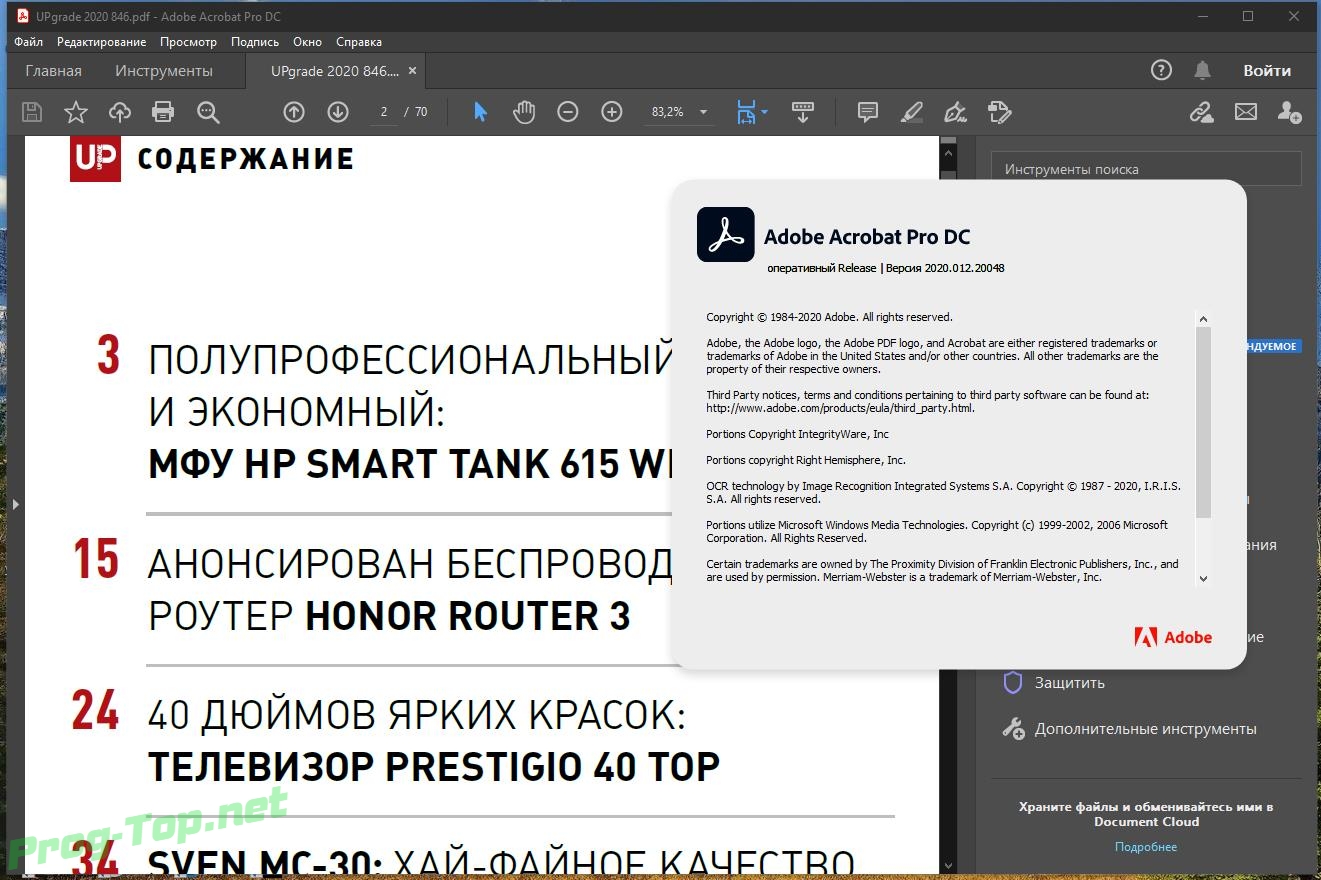Expand left navigation pane arrow
The width and height of the screenshot is (1321, 880).
[x=15, y=505]
